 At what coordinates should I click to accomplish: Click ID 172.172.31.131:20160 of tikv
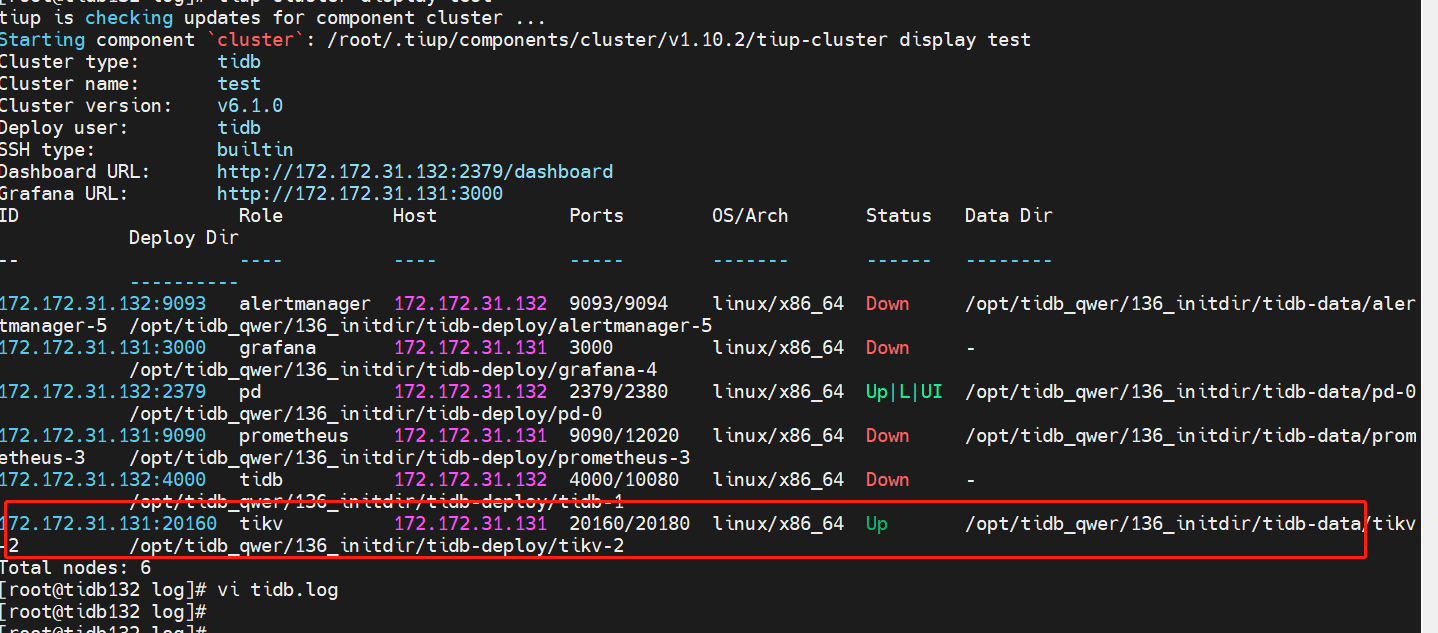pyautogui.click(x=108, y=524)
